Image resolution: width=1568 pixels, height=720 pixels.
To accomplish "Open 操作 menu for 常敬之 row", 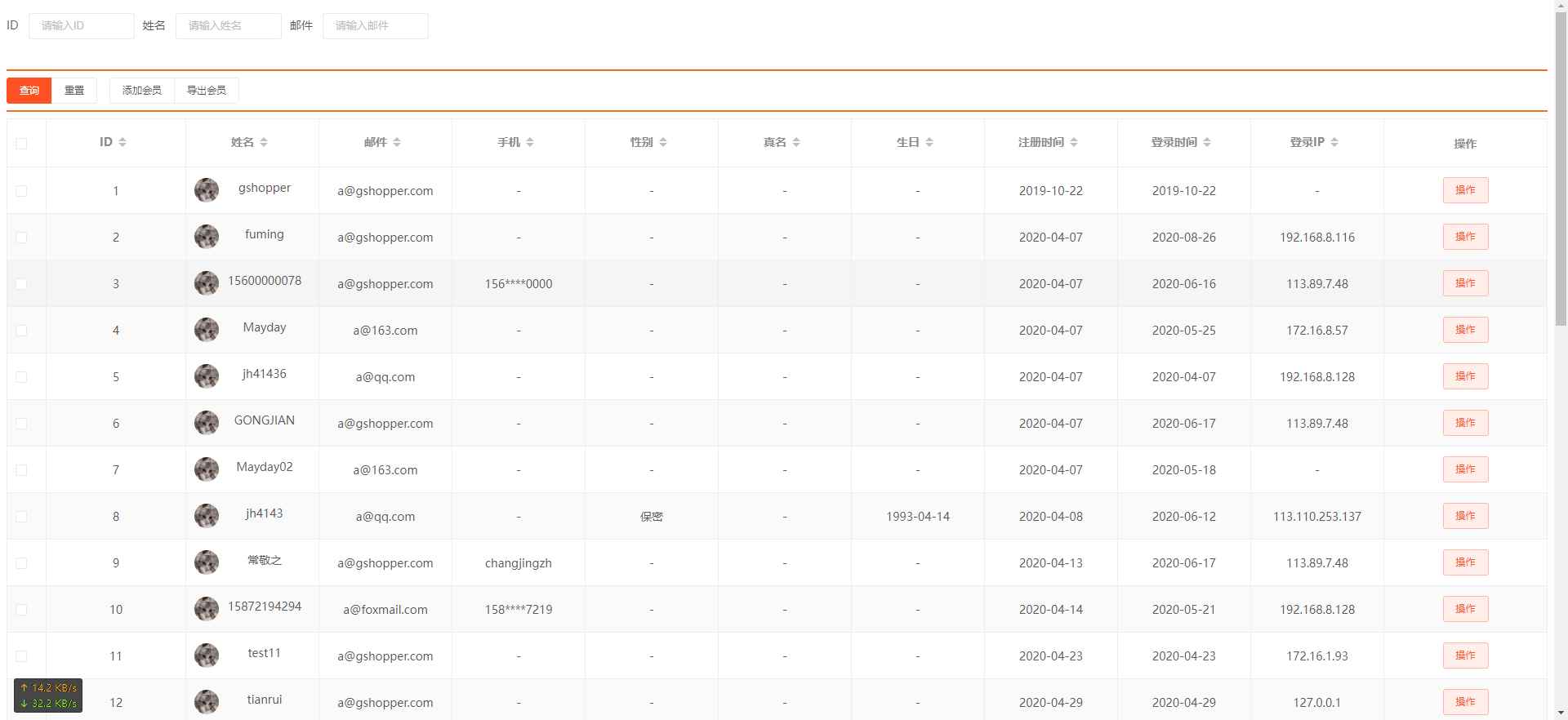I will pos(1465,562).
